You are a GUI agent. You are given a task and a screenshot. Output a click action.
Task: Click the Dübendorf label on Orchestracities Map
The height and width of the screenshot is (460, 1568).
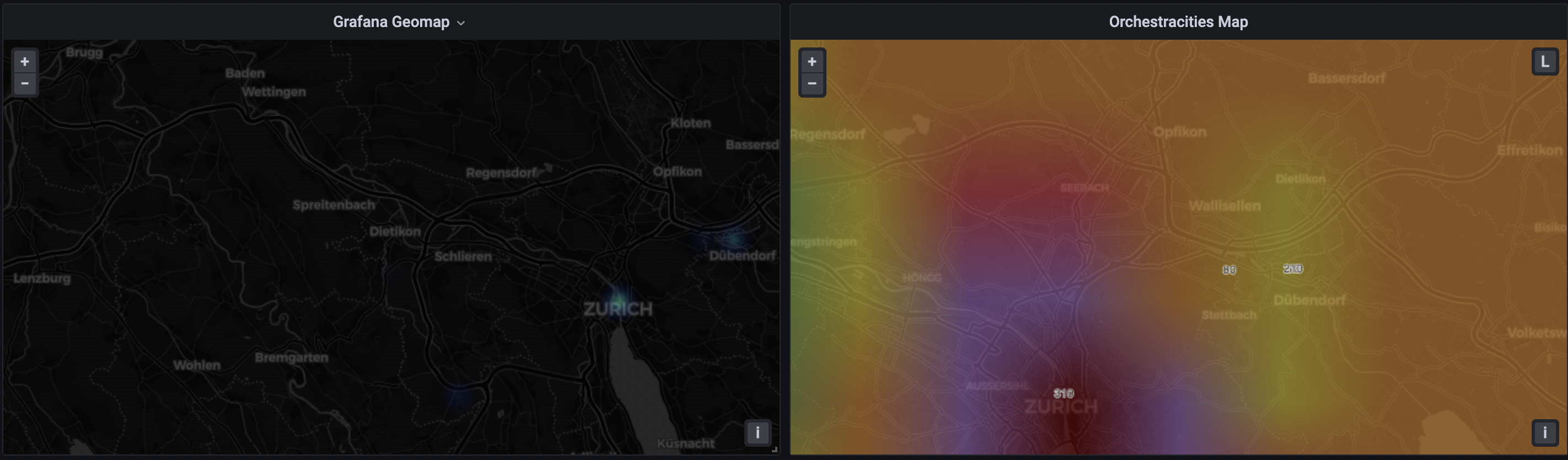(x=1309, y=299)
